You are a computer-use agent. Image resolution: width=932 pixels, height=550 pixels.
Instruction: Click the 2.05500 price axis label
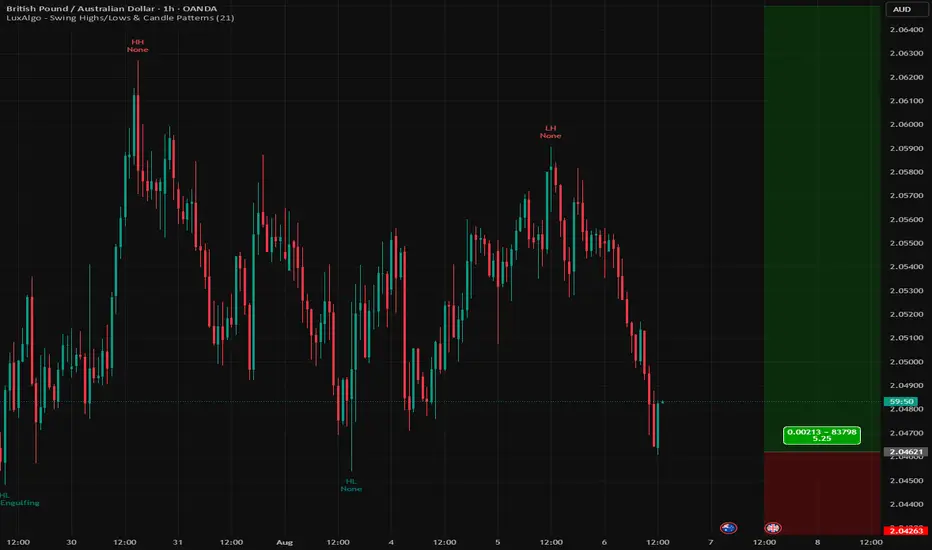point(906,243)
